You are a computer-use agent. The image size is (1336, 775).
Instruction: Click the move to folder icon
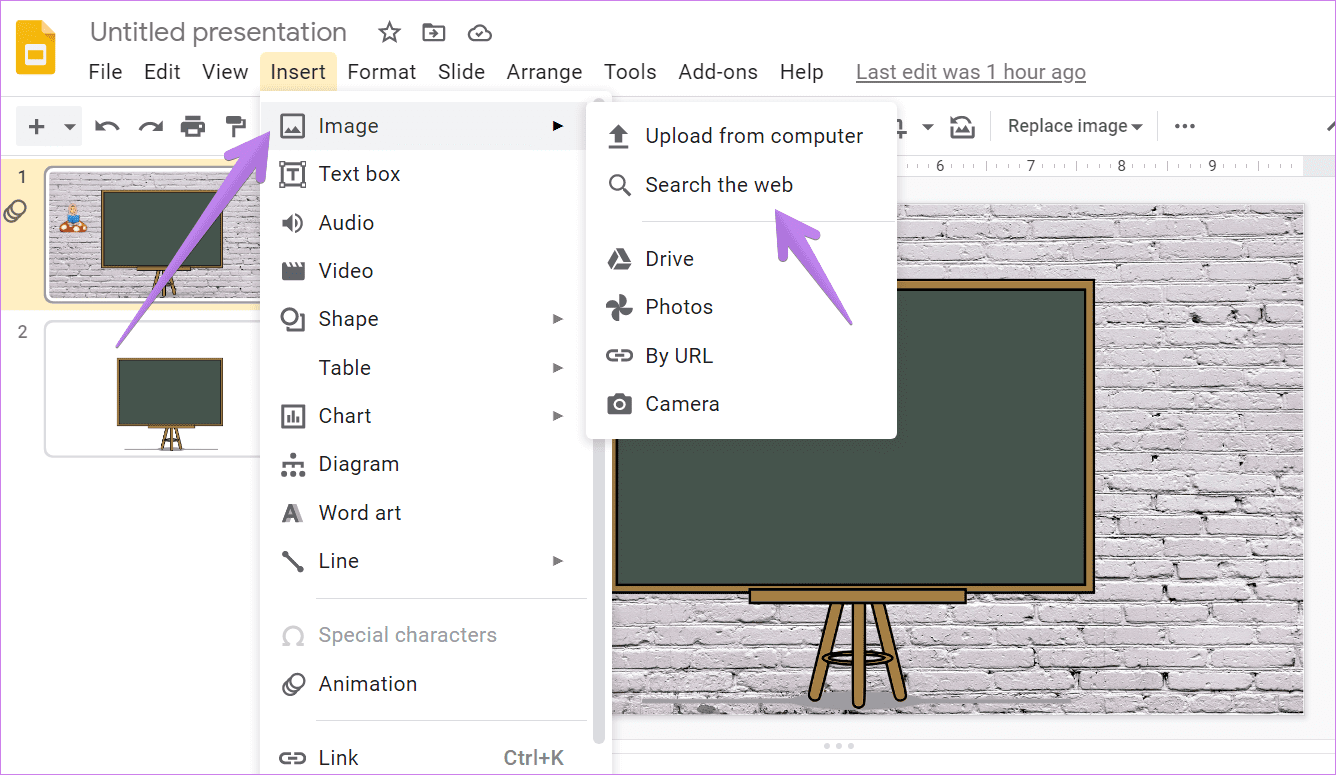pos(434,33)
